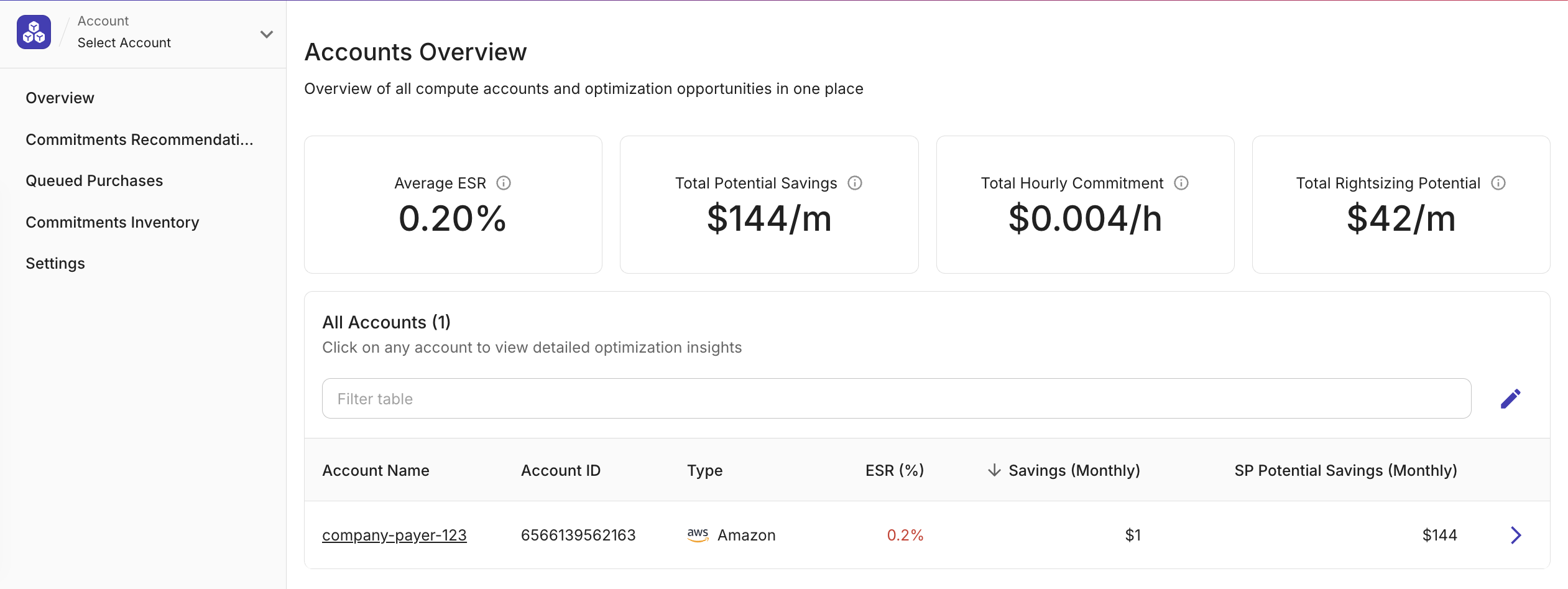Toggle sort on the Savings (Monthly) column

coord(1074,470)
